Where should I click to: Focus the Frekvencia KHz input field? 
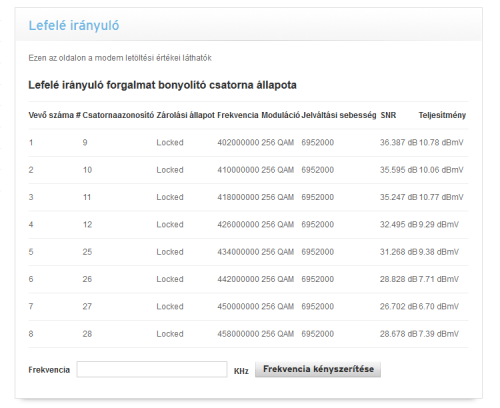point(152,369)
